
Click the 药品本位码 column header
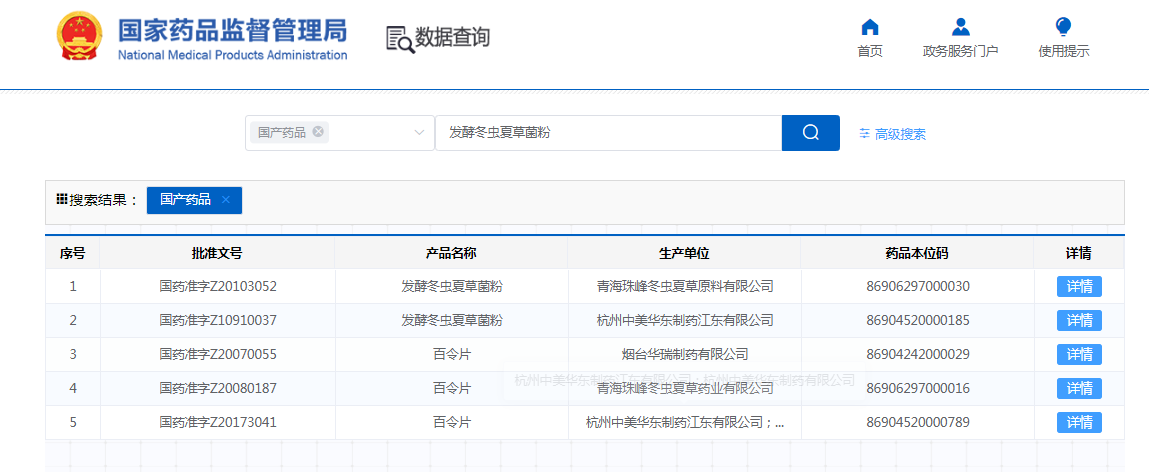[x=917, y=254]
